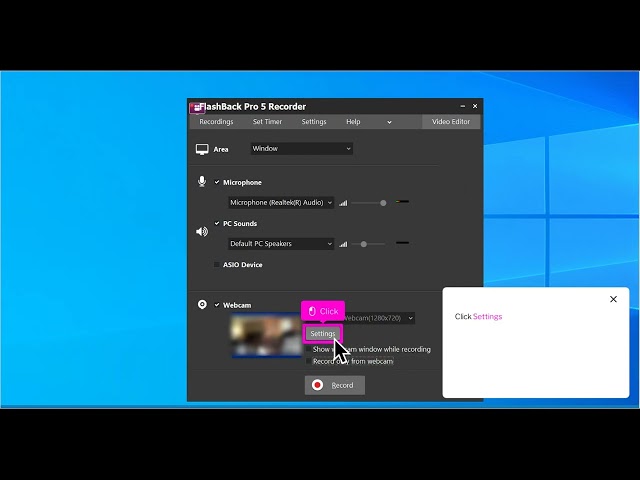Enable Record only from webcam
The image size is (640, 480).
[x=309, y=361]
